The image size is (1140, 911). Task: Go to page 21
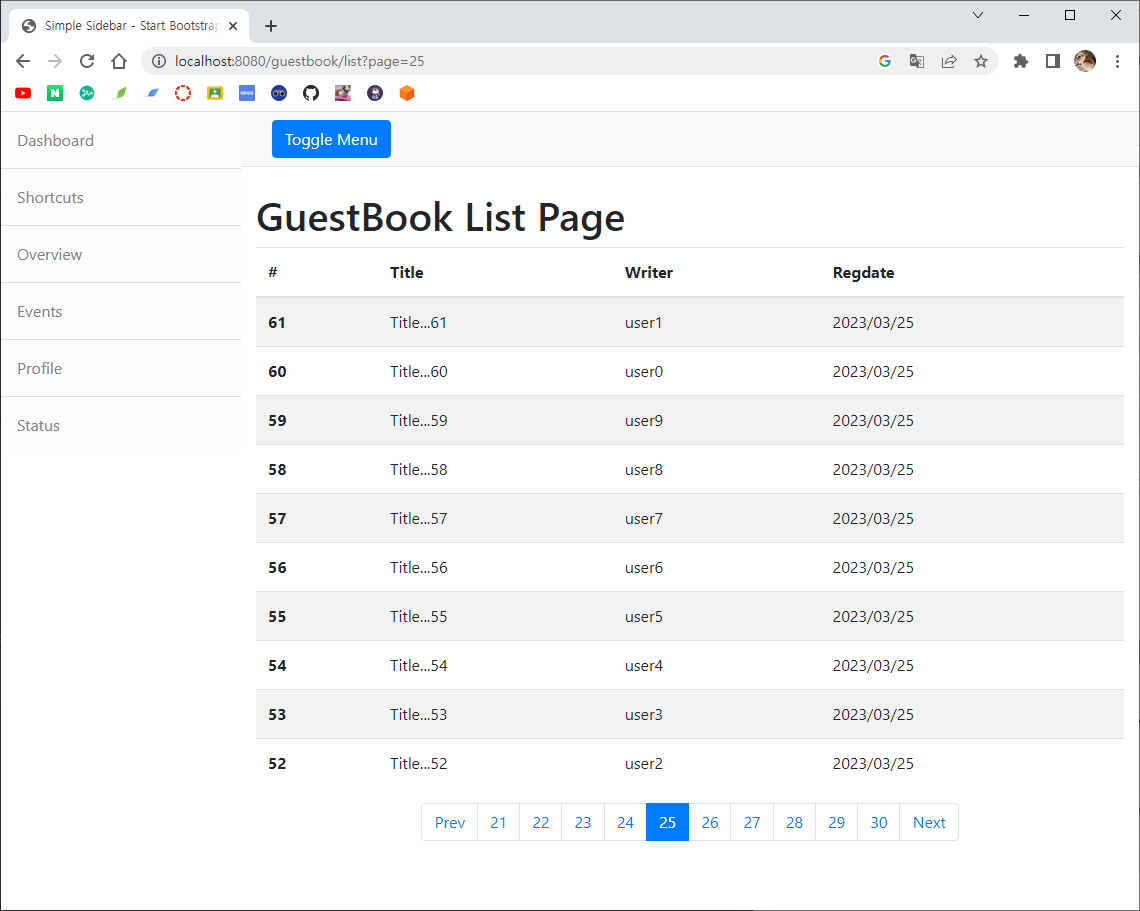click(498, 822)
